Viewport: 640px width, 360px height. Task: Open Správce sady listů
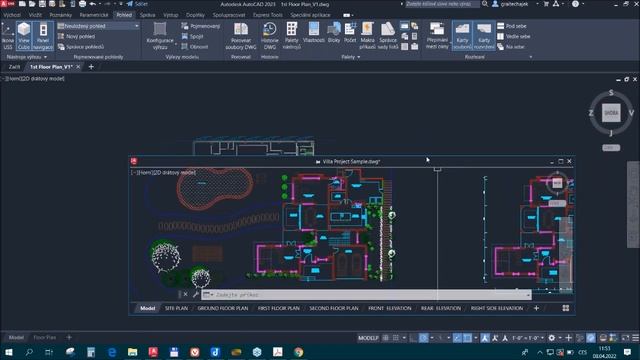point(388,36)
